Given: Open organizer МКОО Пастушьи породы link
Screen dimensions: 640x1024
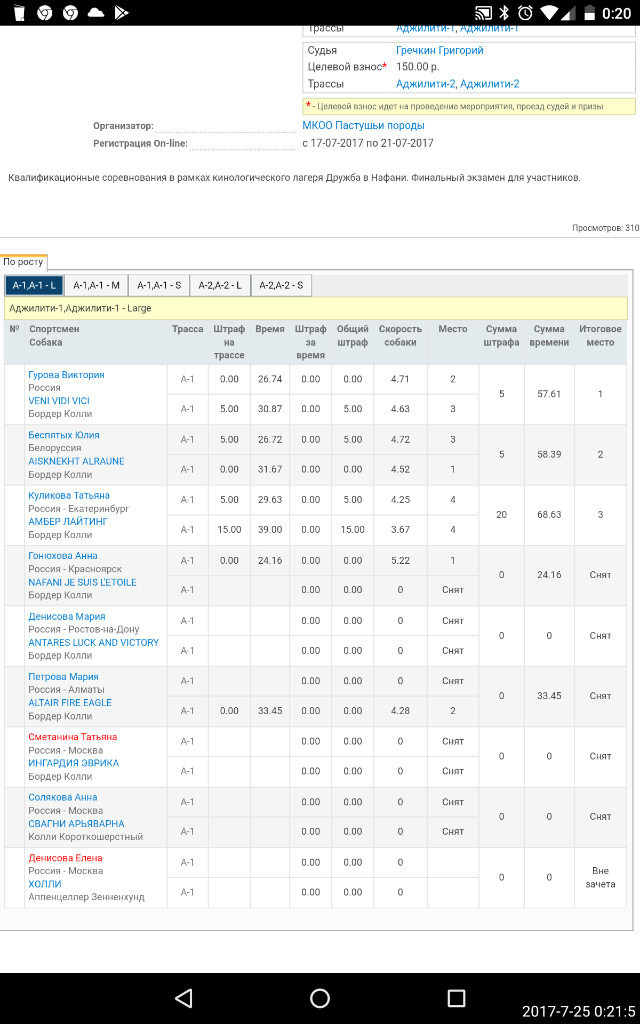Looking at the screenshot, I should pos(363,126).
